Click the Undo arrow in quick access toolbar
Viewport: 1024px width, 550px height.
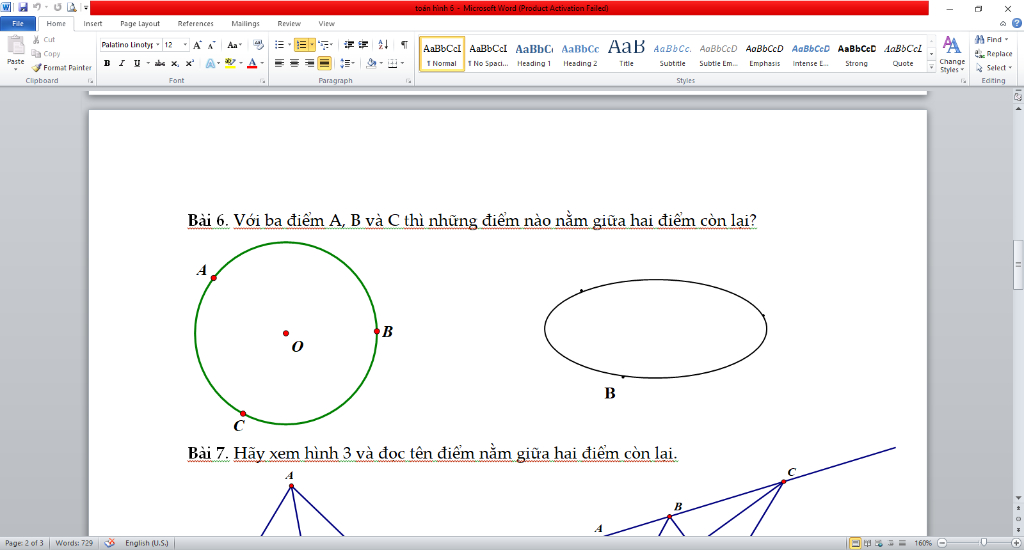[x=37, y=7]
